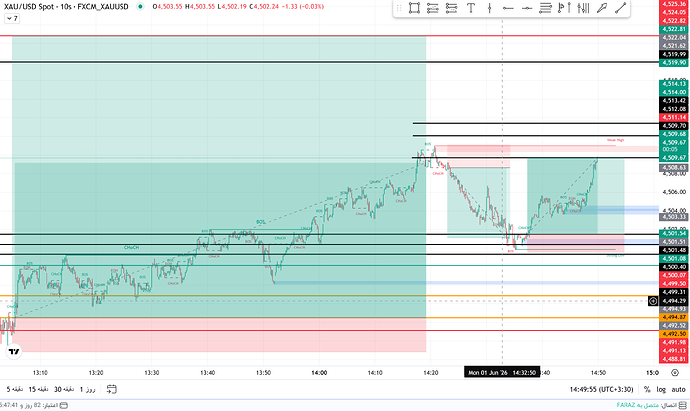690x411 pixels.
Task: Select the Brush drawing tool
Action: (x=602, y=8)
